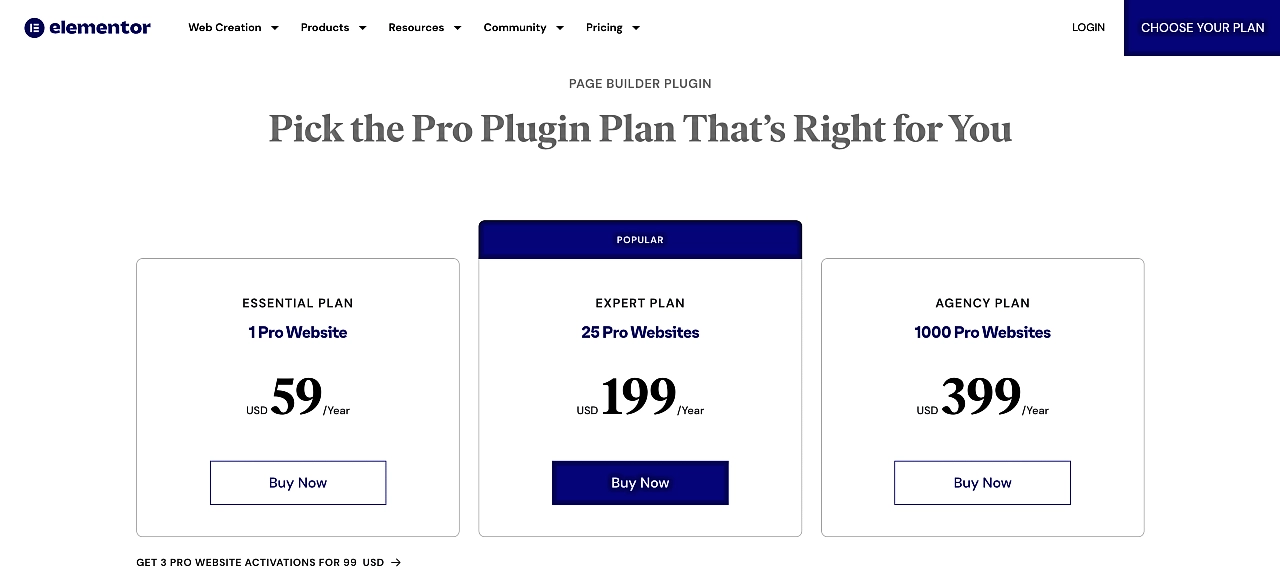The width and height of the screenshot is (1280, 588).
Task: Expand the Pricing dropdown arrow
Action: 636,28
